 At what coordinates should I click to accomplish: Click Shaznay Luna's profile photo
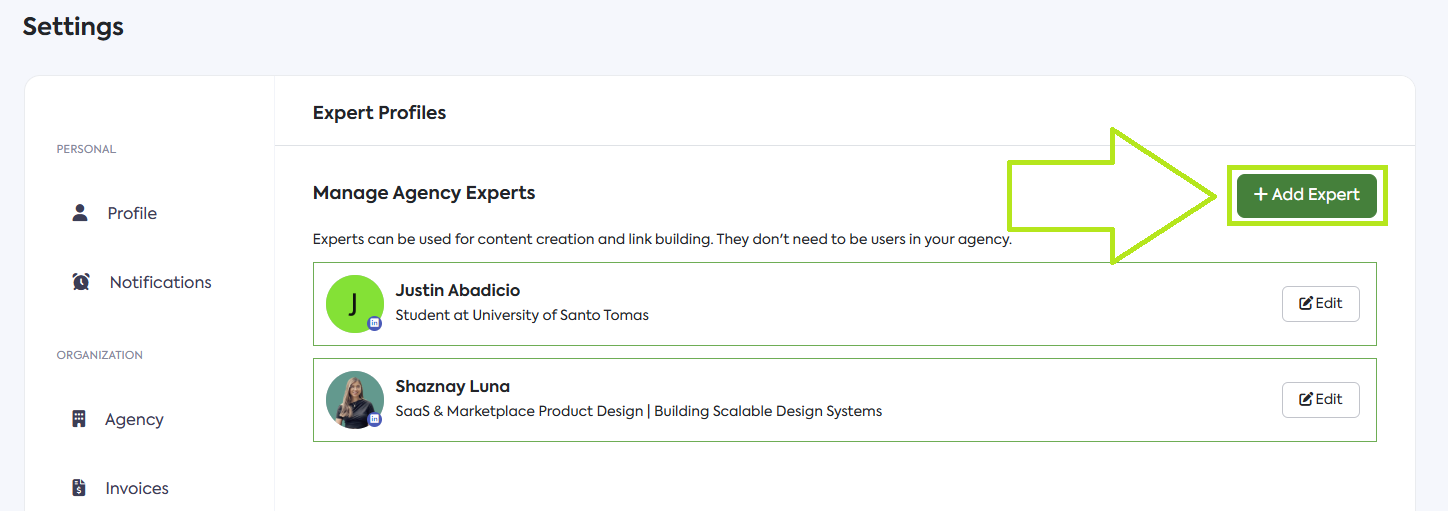point(355,400)
